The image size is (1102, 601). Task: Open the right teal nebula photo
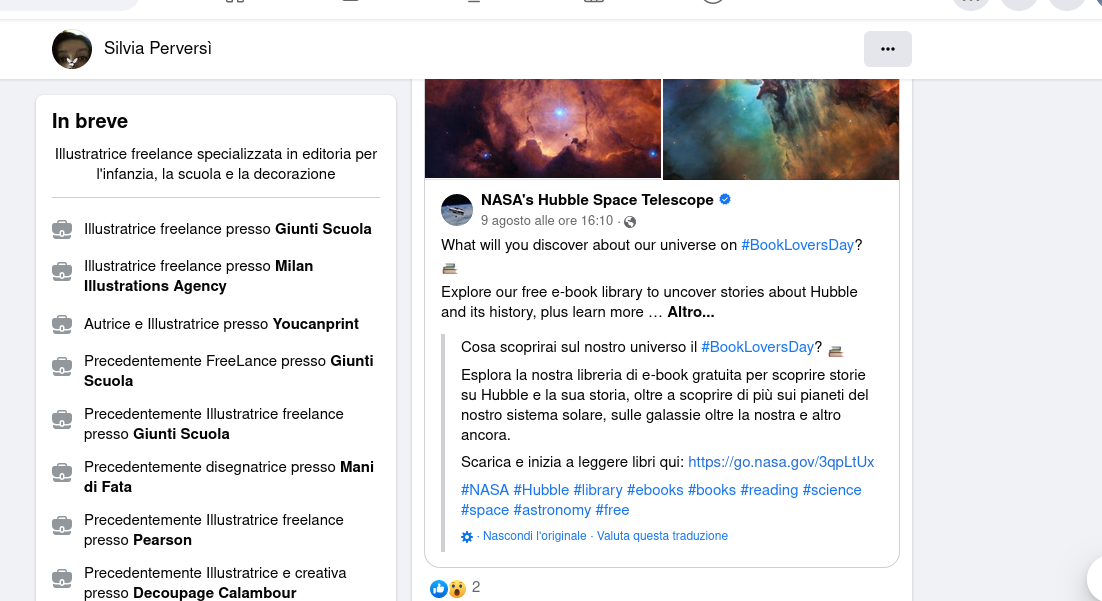780,128
